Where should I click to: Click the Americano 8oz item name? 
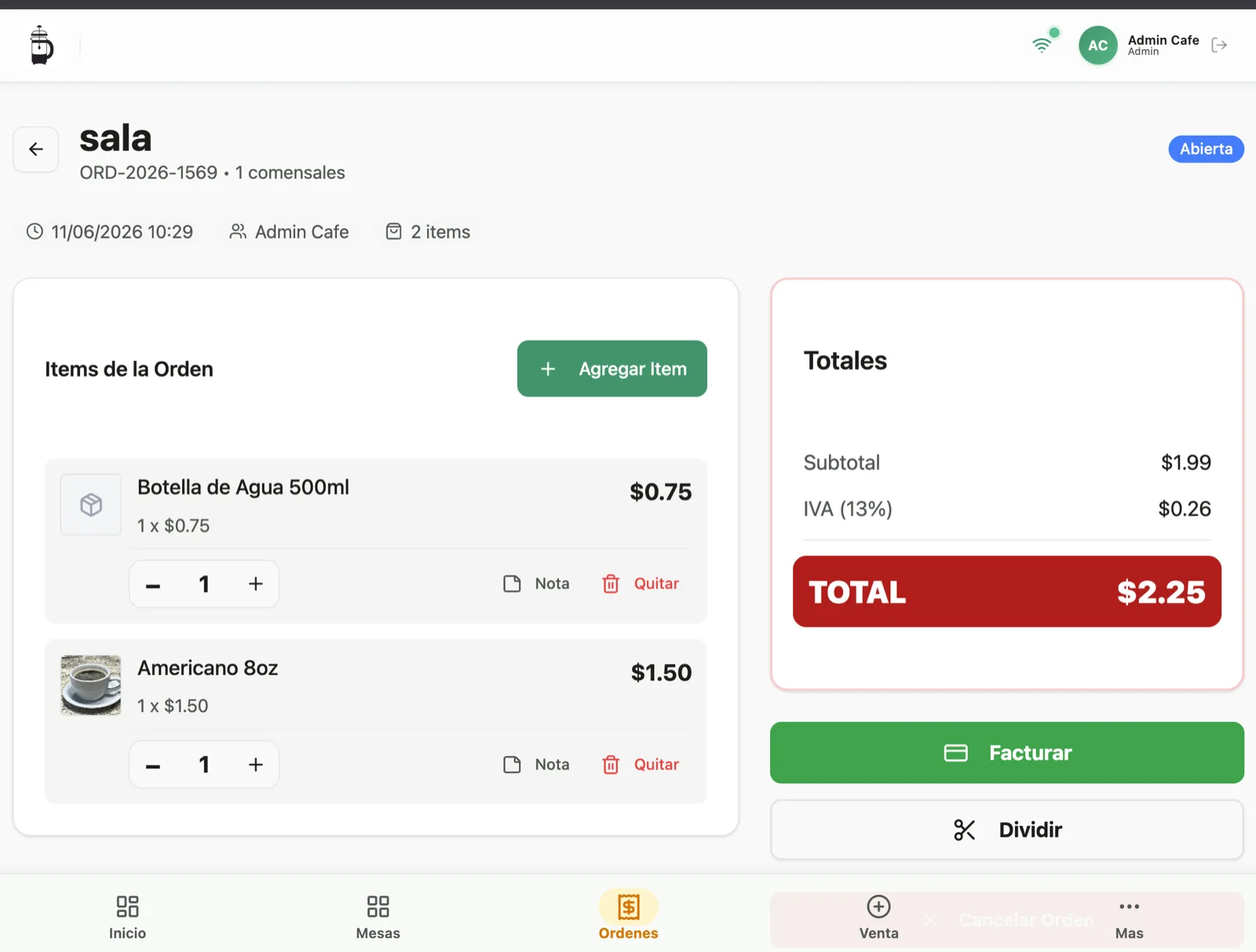208,668
